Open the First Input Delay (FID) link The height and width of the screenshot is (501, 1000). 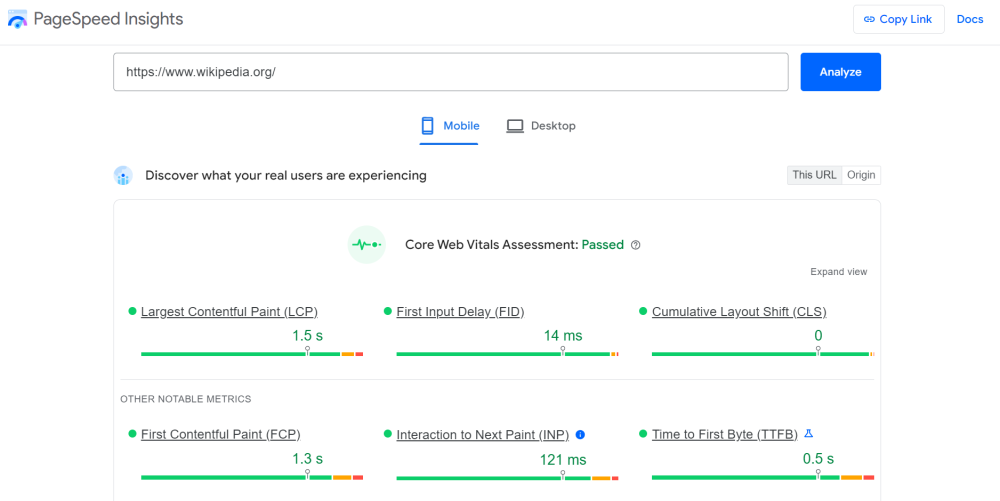460,312
